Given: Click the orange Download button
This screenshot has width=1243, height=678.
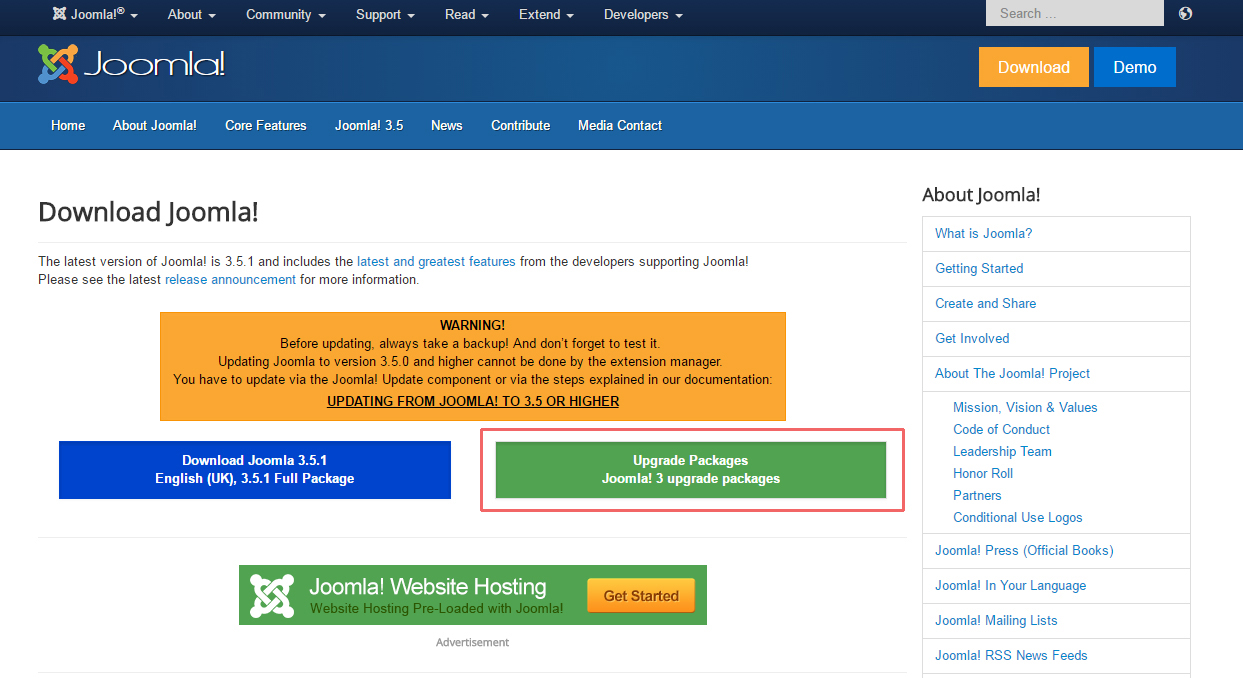Looking at the screenshot, I should [x=1034, y=67].
